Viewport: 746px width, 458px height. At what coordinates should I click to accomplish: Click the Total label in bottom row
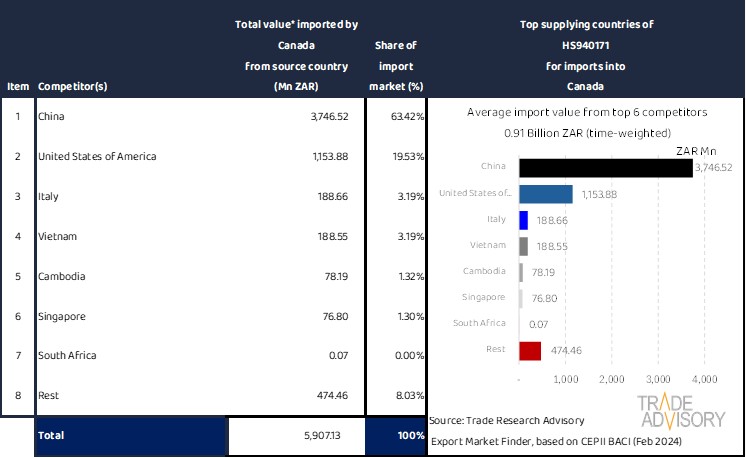52,436
